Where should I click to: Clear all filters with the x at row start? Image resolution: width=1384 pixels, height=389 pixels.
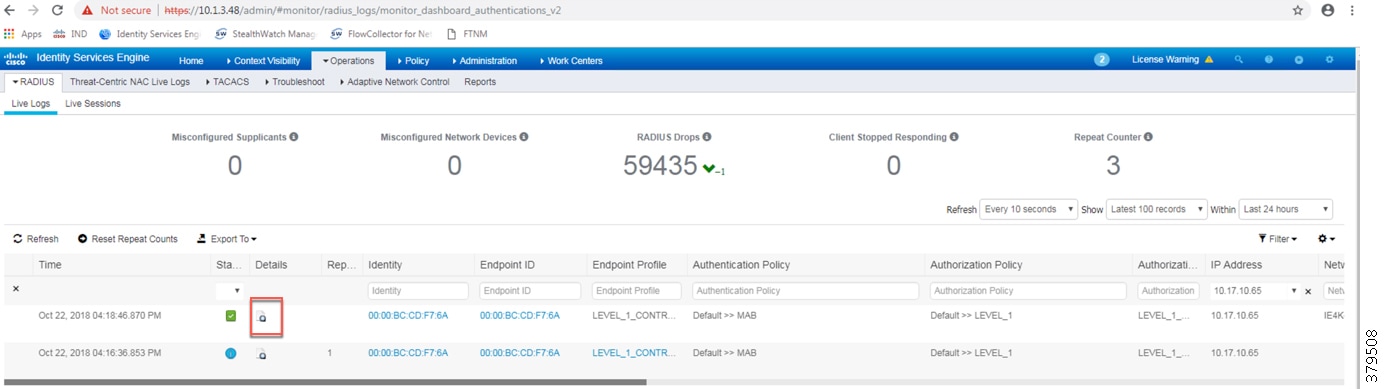pyautogui.click(x=15, y=289)
